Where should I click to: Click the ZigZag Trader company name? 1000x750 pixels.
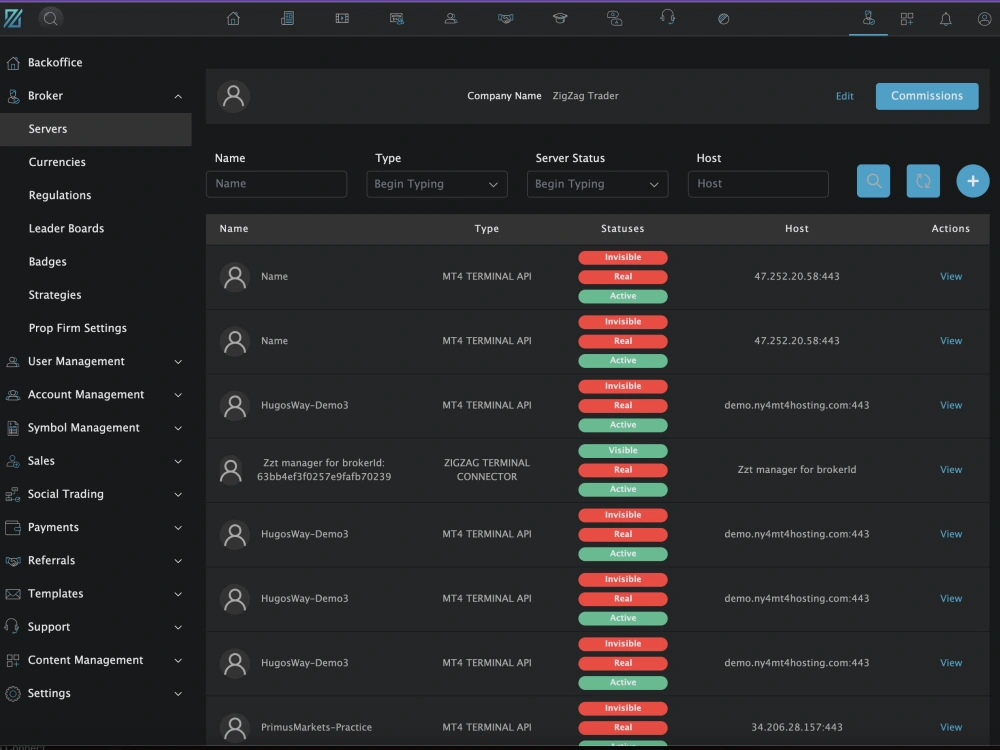[585, 96]
